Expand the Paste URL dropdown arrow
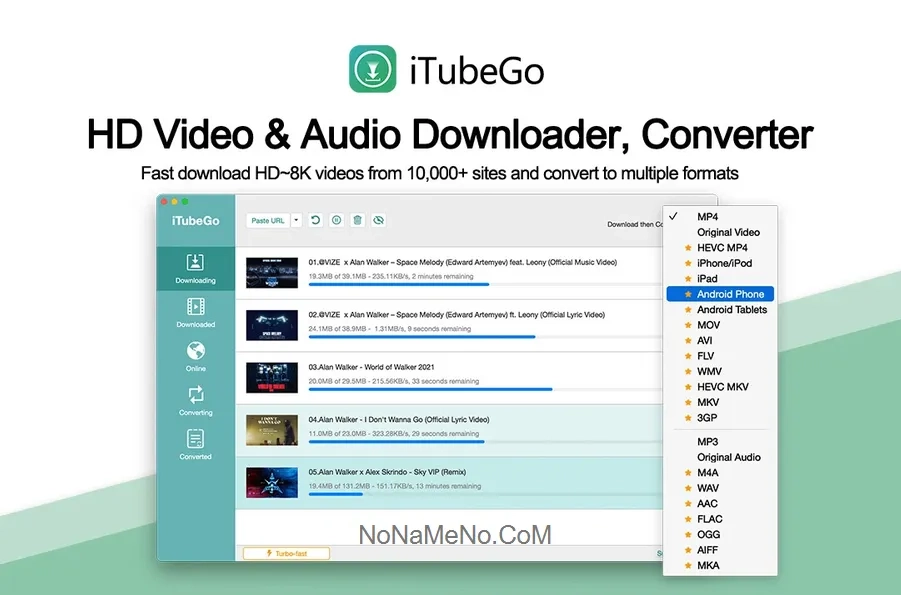This screenshot has width=901, height=595. 296,220
